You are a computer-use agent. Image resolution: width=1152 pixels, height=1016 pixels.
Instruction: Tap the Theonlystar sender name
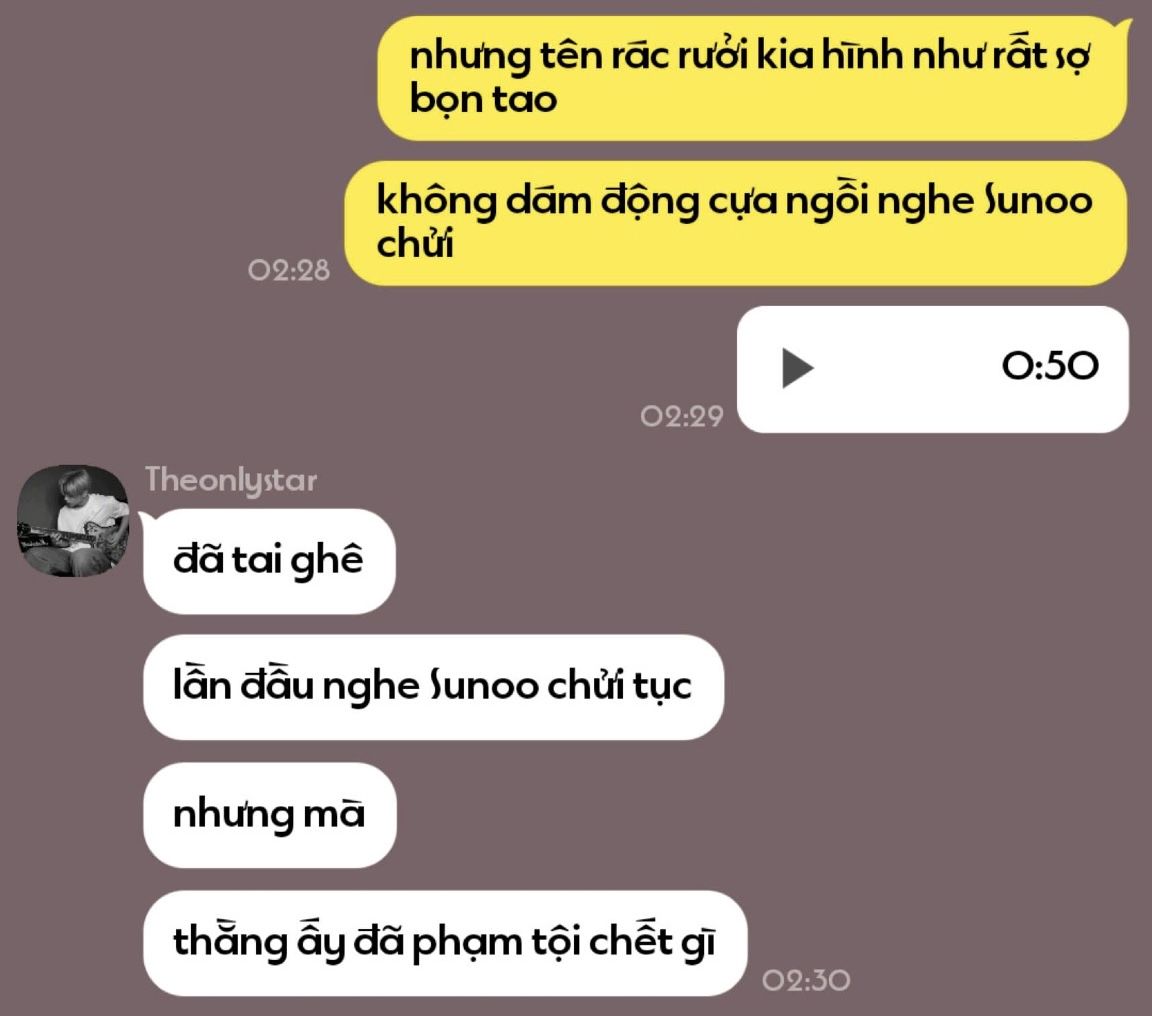(231, 480)
